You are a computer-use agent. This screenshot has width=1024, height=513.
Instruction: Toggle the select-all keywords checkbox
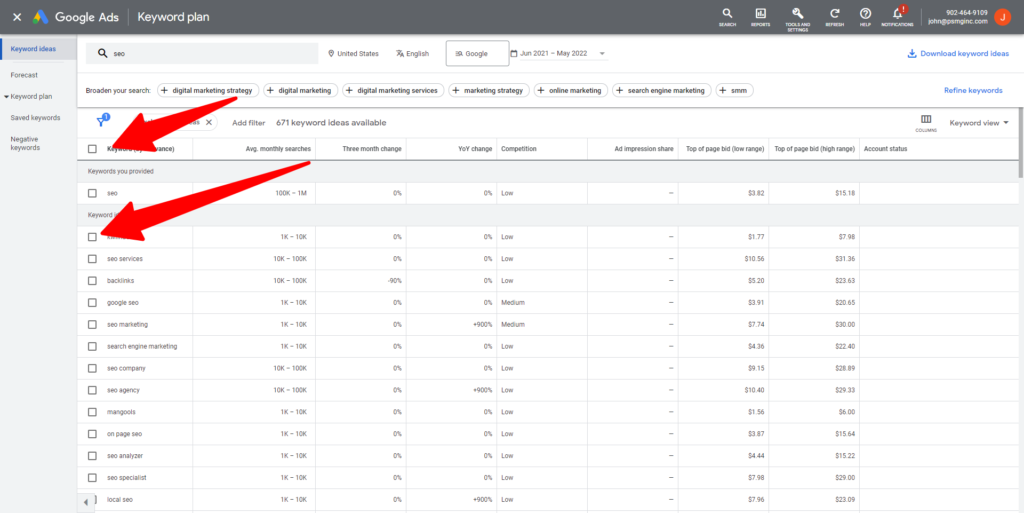click(x=92, y=149)
